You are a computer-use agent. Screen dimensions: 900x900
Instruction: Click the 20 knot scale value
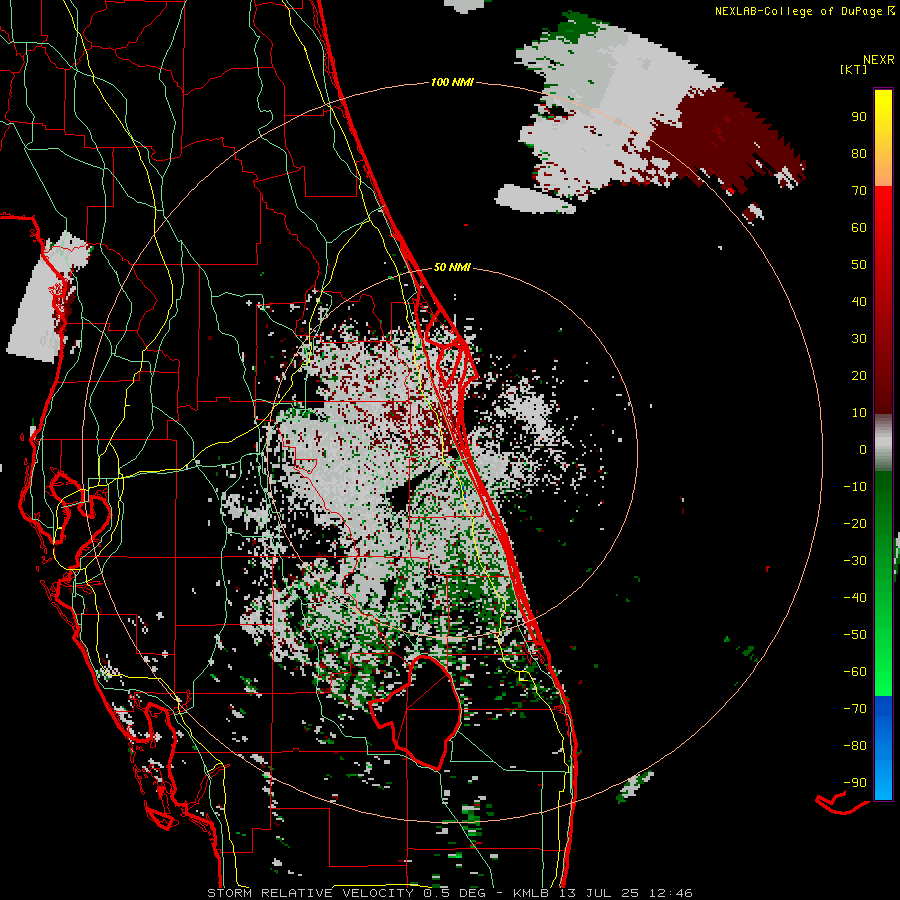point(859,376)
